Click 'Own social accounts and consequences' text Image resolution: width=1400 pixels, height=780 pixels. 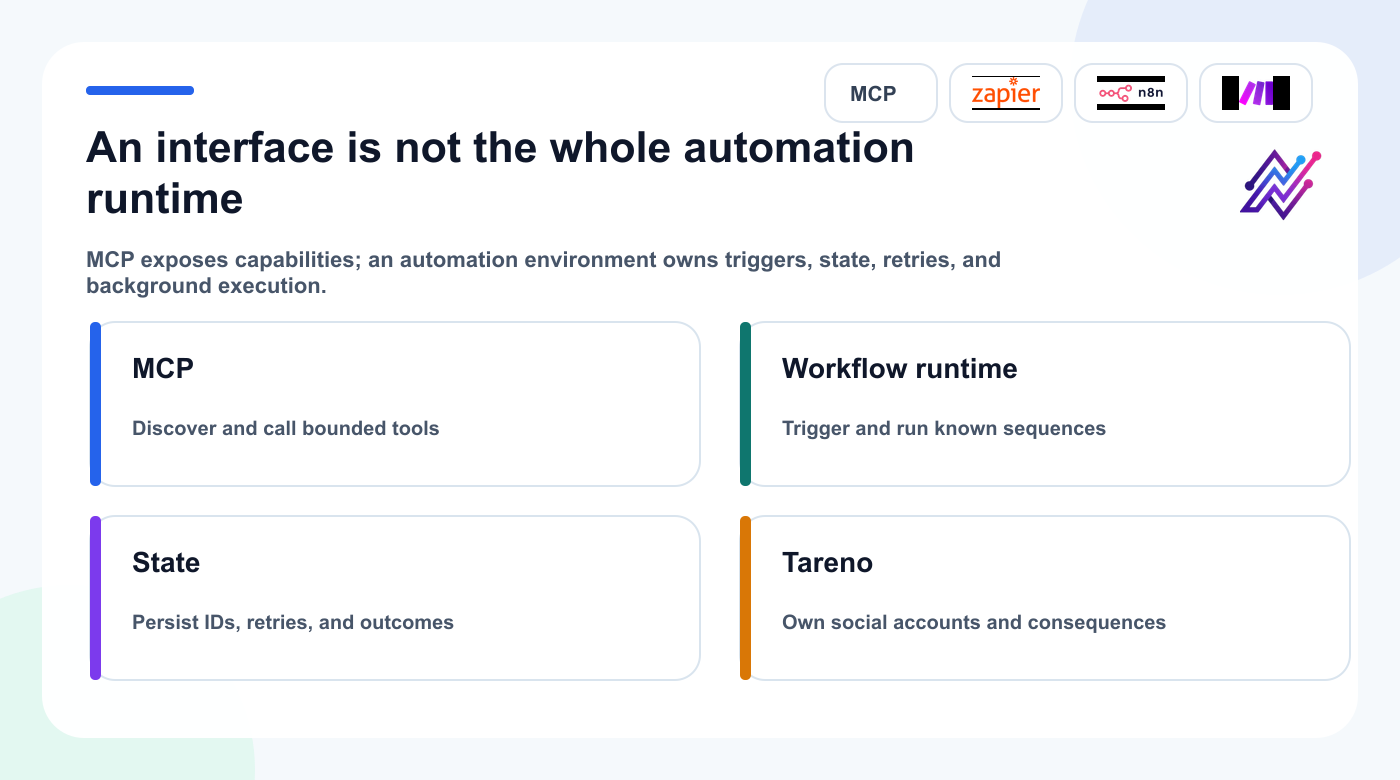click(974, 622)
